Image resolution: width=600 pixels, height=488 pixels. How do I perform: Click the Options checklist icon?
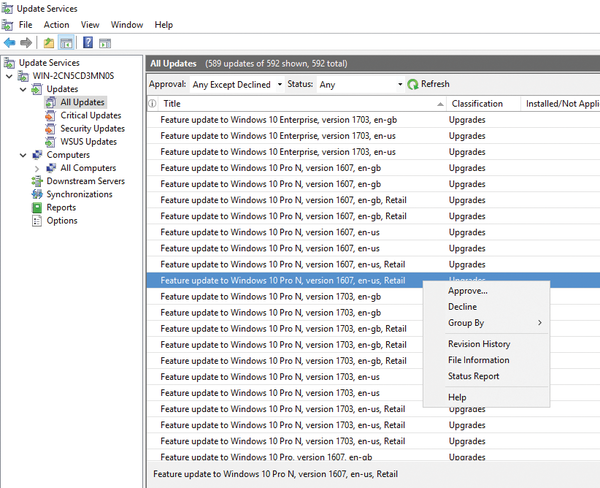tap(37, 221)
